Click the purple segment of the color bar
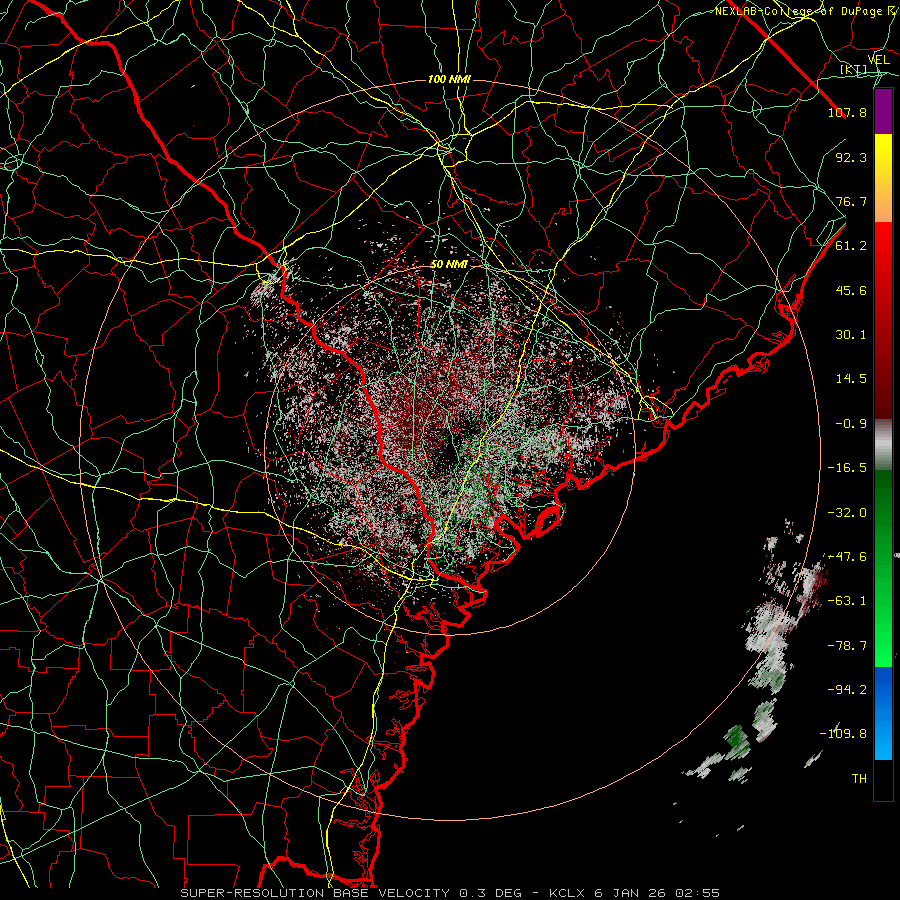Screen dimensions: 900x900 [x=883, y=111]
